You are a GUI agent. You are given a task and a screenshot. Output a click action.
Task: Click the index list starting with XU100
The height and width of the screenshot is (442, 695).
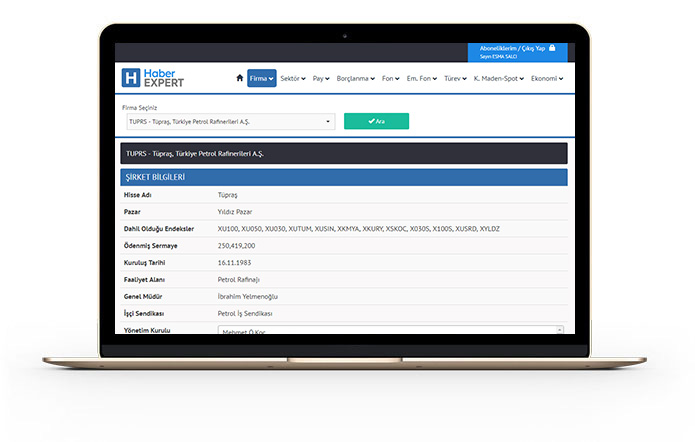pyautogui.click(x=359, y=229)
